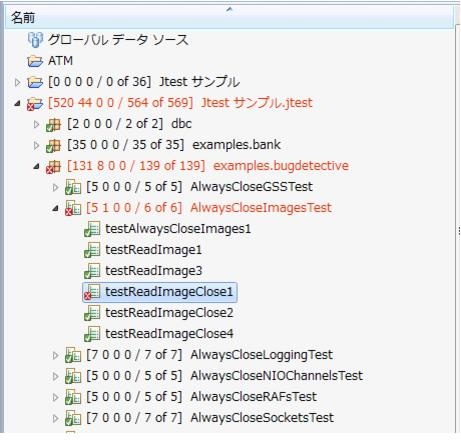This screenshot has height=446, width=461.
Task: Click the examples.bugdetective package icon
Action: point(54,166)
